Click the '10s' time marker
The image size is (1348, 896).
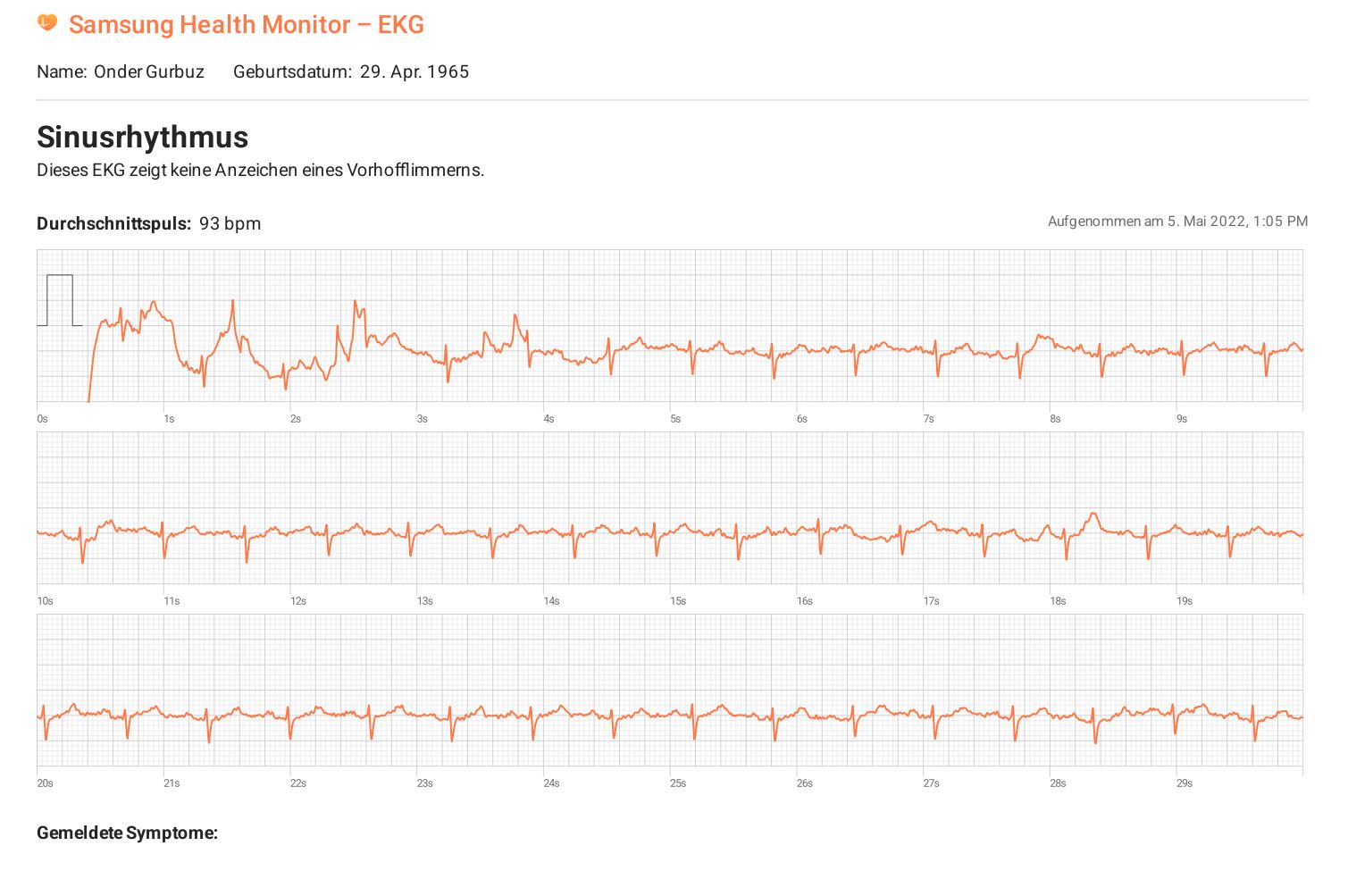pos(45,600)
